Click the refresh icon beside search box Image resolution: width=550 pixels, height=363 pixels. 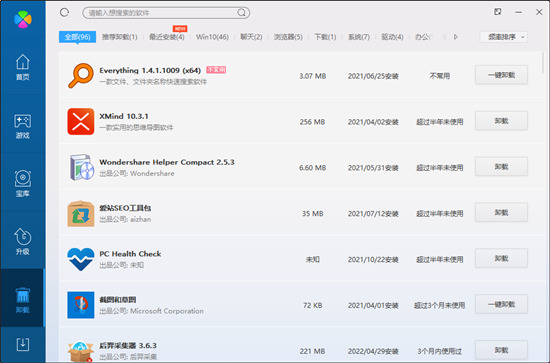(x=64, y=13)
